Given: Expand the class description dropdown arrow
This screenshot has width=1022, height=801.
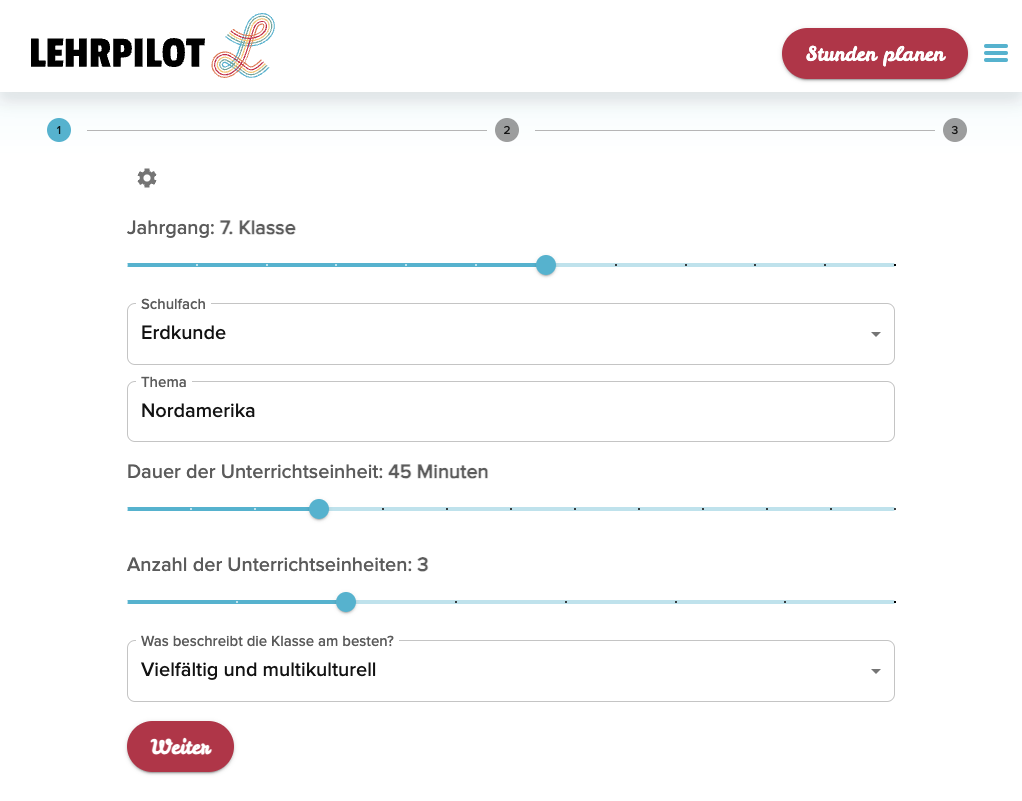Looking at the screenshot, I should point(875,671).
